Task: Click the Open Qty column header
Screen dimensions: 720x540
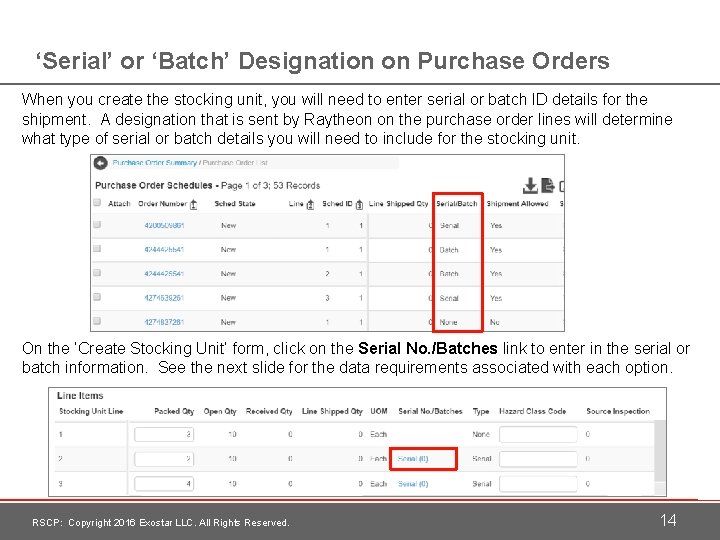Action: 220,411
